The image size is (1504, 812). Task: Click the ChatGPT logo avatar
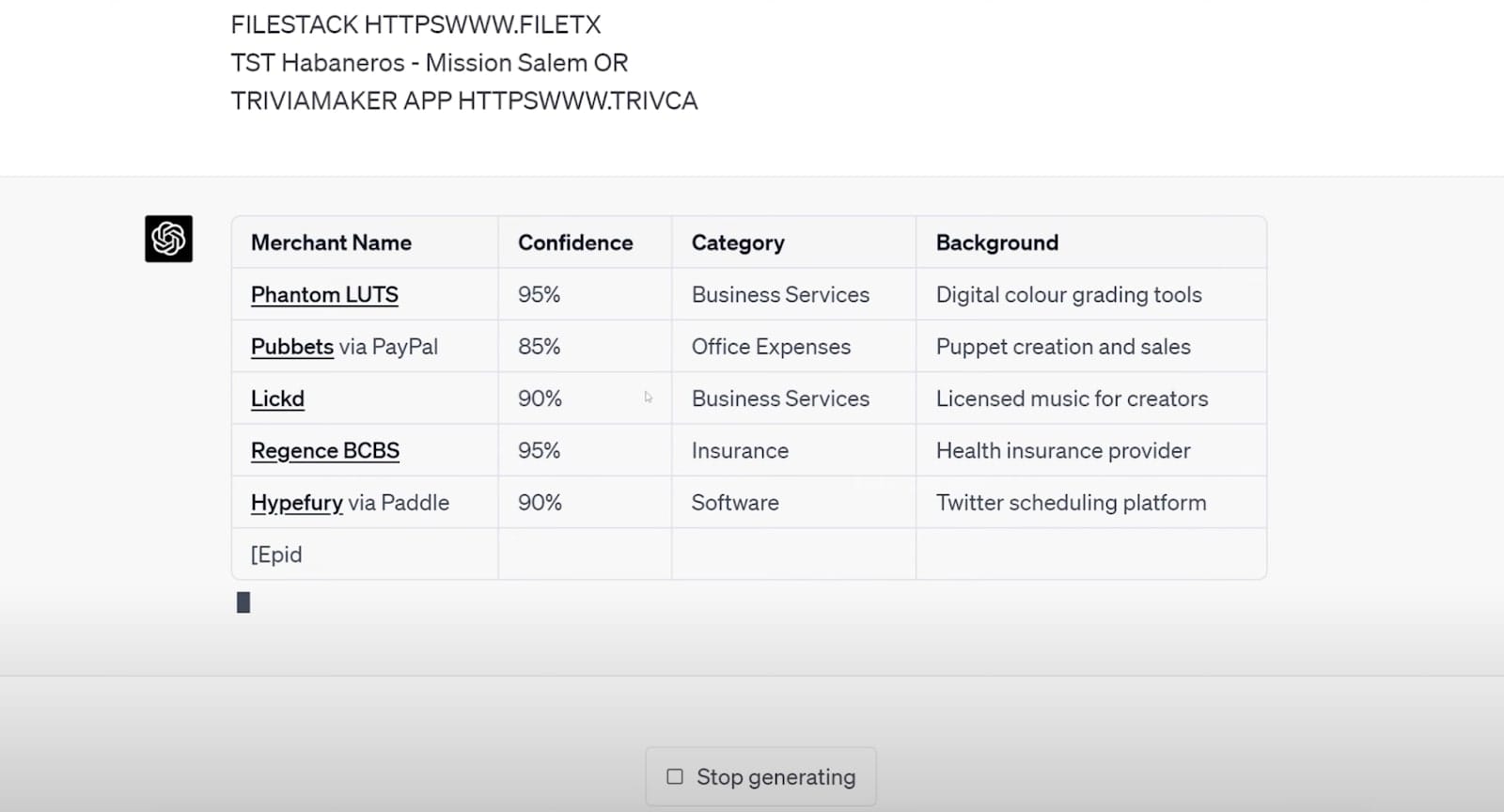tap(168, 239)
